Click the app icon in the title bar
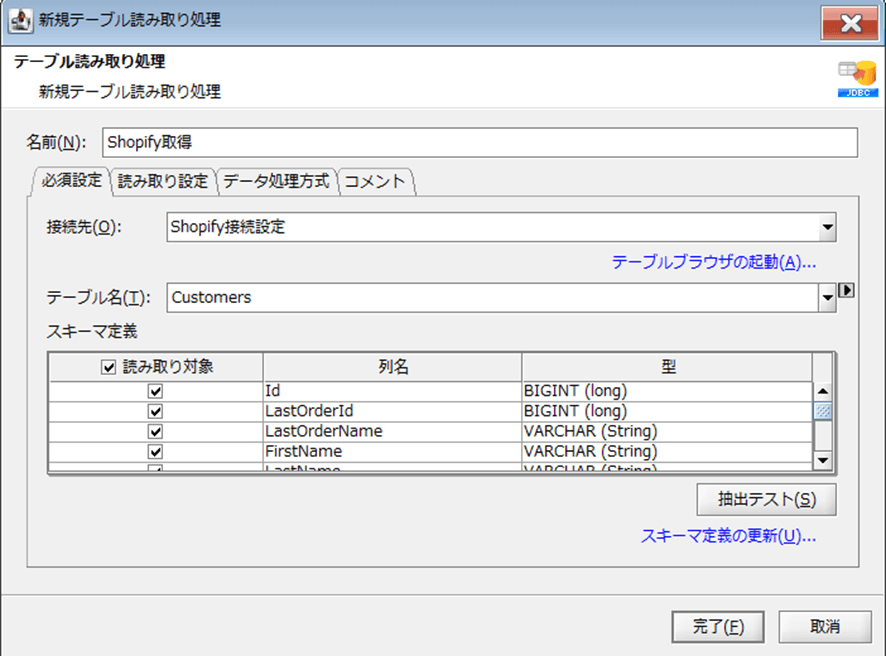The image size is (886, 656). coord(21,20)
